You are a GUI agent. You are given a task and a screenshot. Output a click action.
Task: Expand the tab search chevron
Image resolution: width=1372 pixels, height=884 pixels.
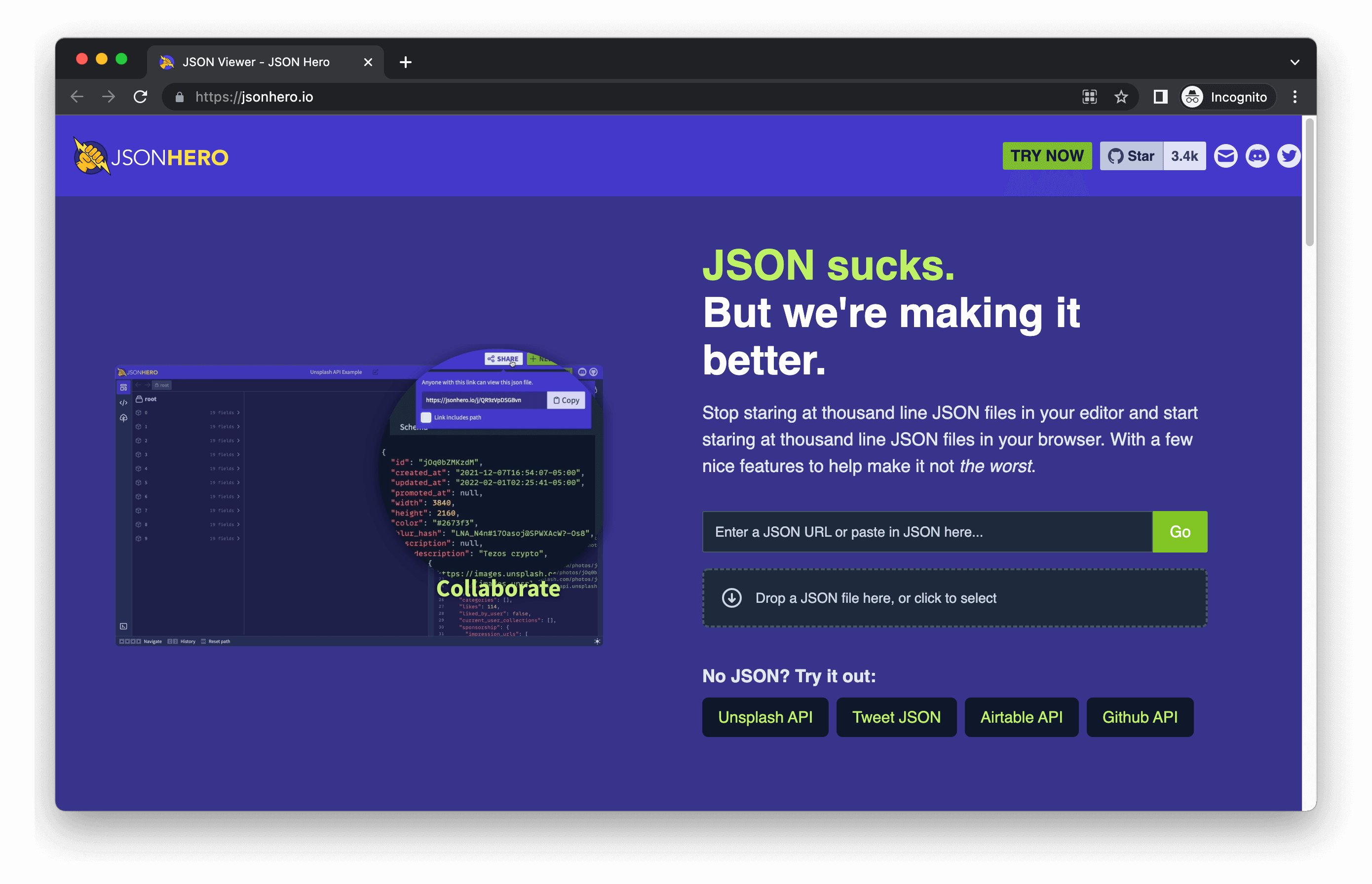[1295, 62]
